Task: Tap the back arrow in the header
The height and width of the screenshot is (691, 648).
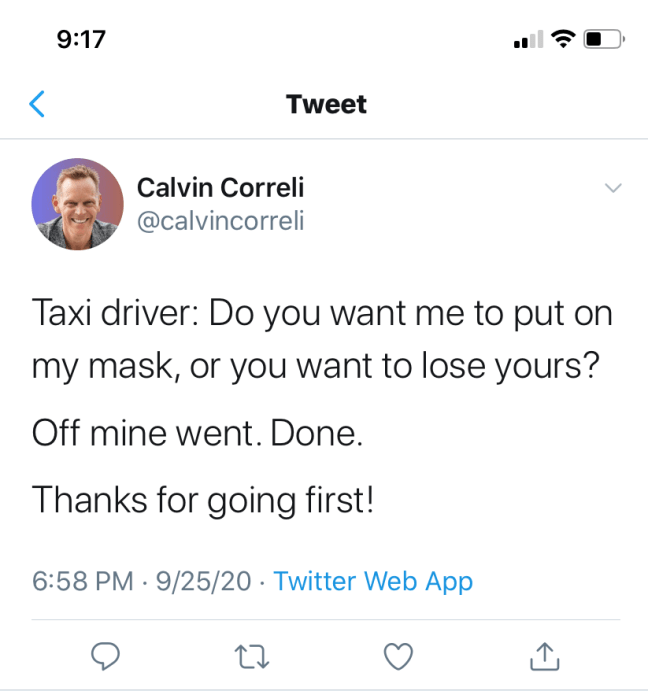Action: click(38, 104)
